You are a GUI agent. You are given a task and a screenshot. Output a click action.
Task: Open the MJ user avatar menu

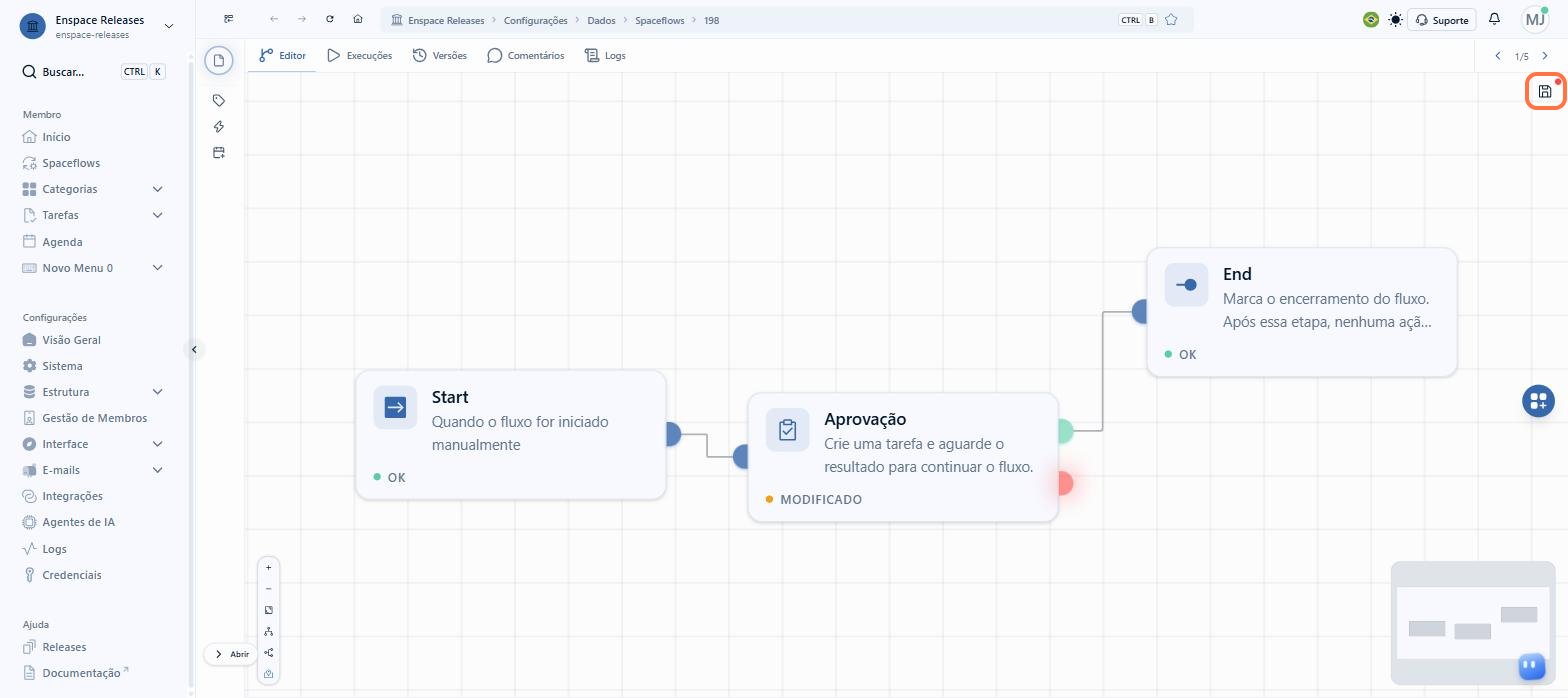[1535, 20]
